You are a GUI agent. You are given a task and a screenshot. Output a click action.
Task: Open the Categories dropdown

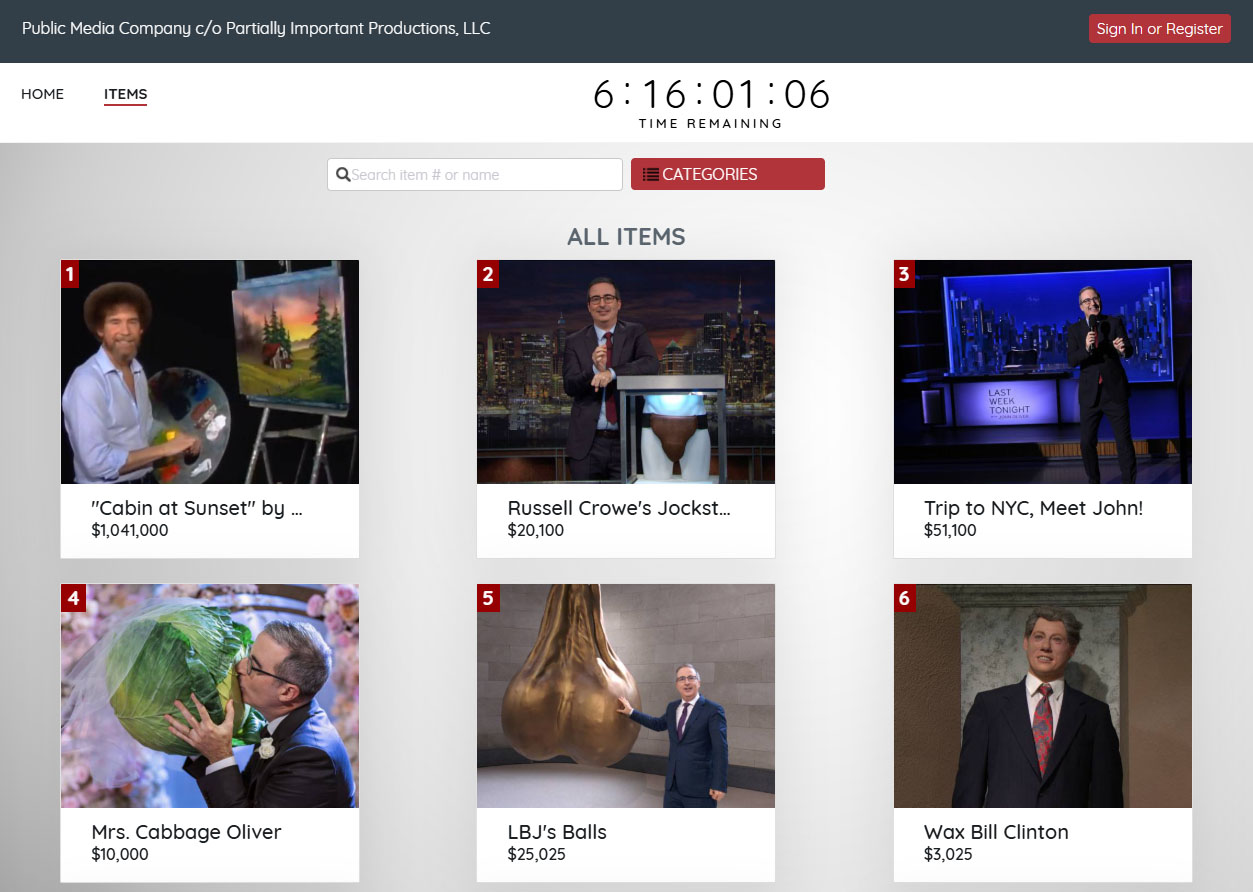[727, 174]
